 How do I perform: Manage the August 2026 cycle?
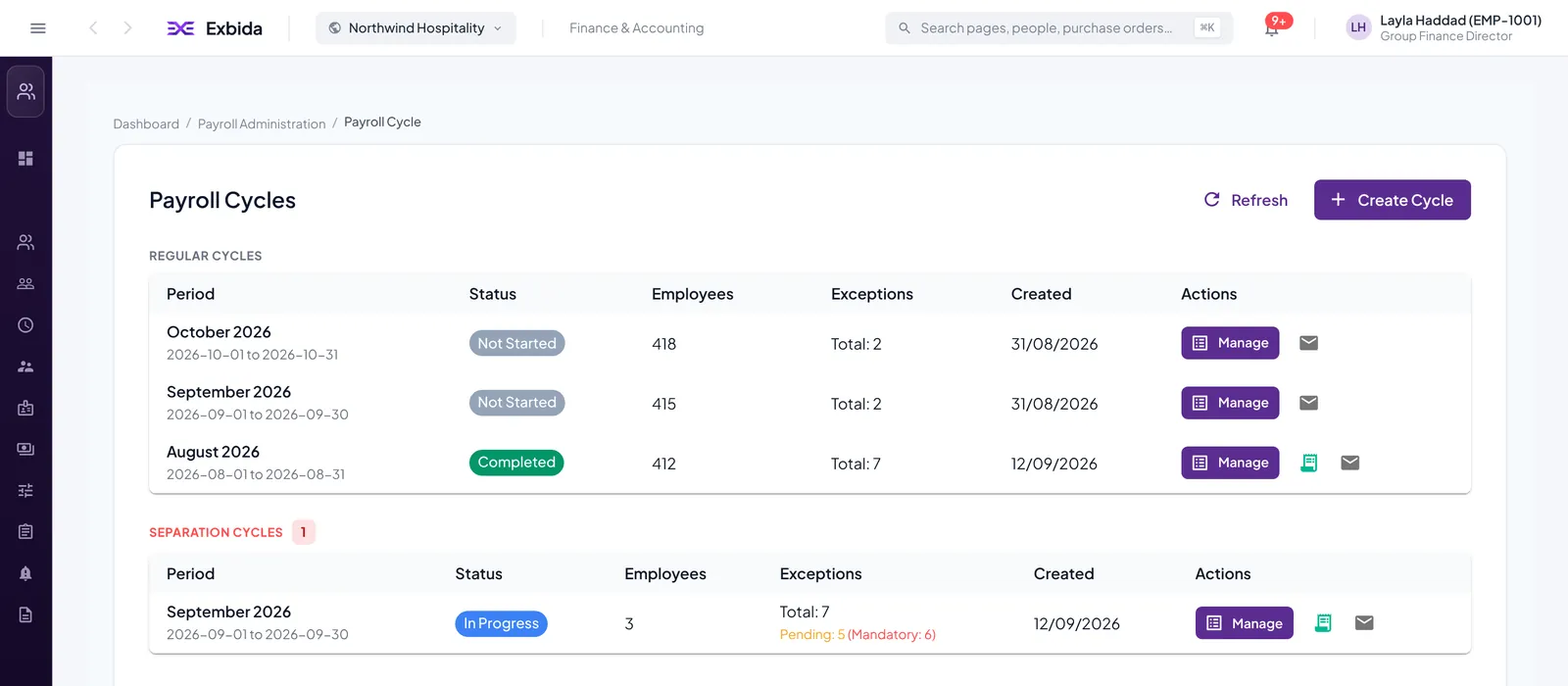(x=1230, y=463)
